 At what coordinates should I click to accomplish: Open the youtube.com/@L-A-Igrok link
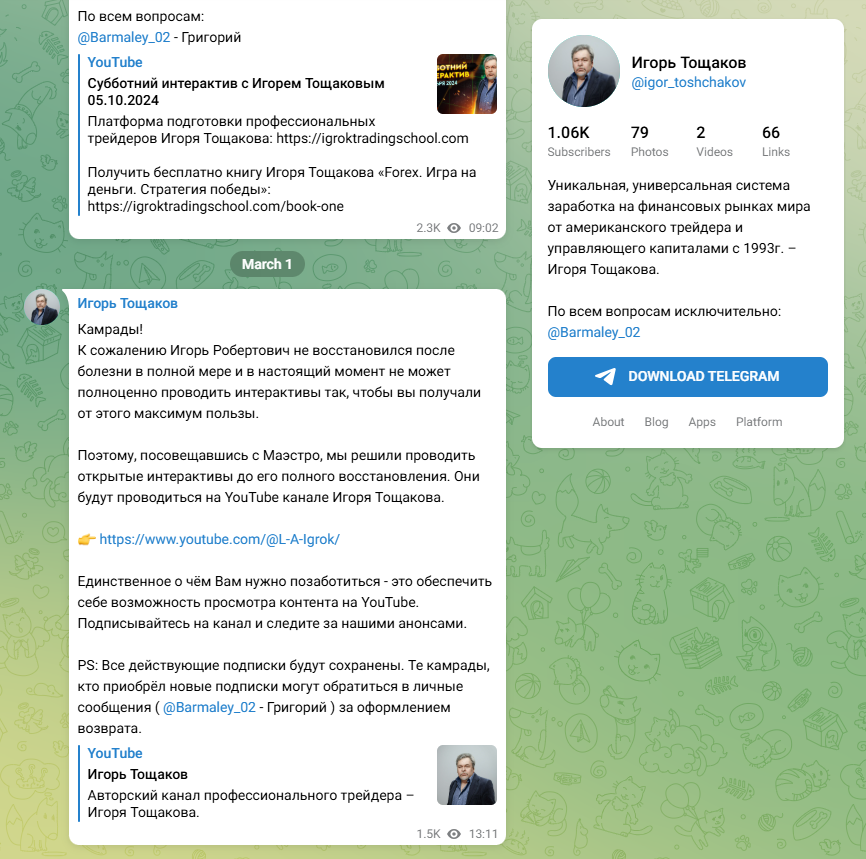tap(219, 539)
